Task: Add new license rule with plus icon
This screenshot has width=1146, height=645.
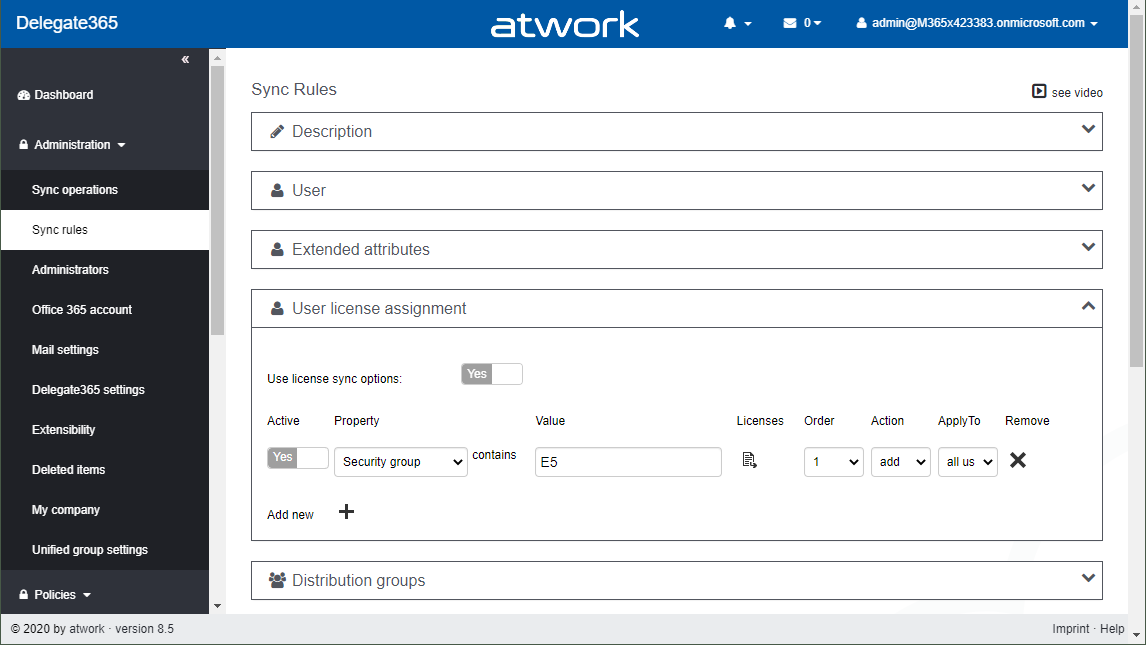Action: 347,512
